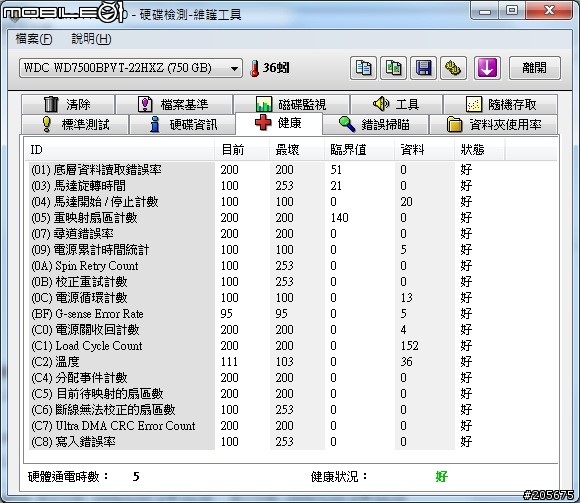Switch to the 磁碟監視 tab
The height and width of the screenshot is (503, 580).
point(291,104)
